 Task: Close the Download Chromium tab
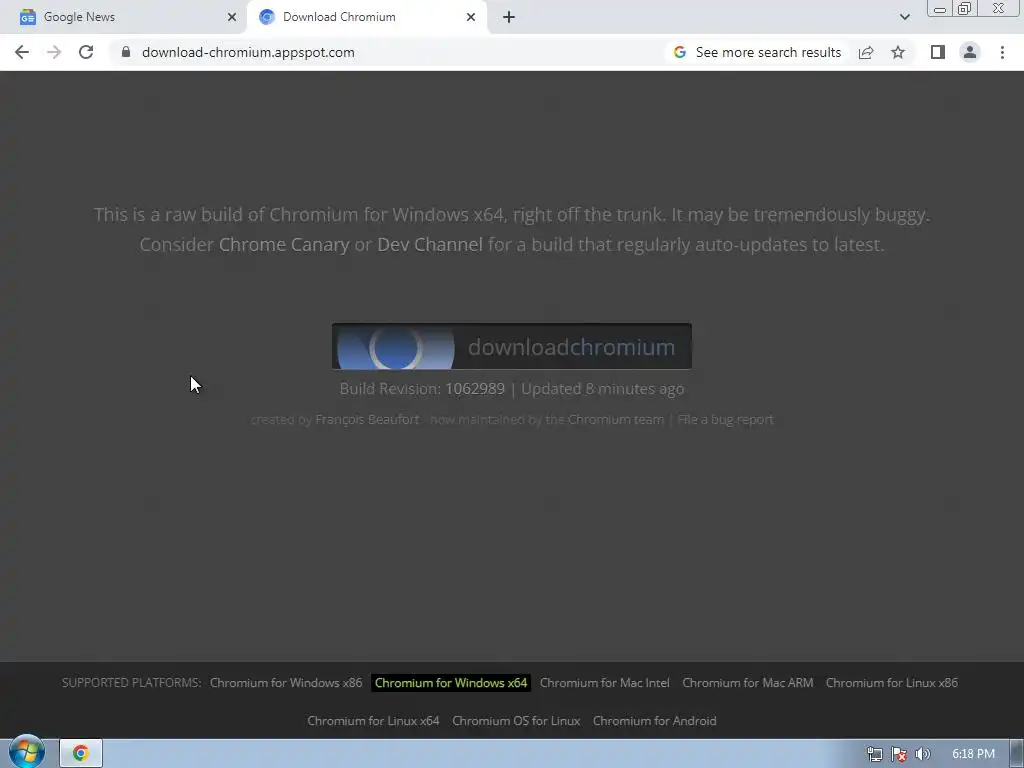click(x=471, y=17)
